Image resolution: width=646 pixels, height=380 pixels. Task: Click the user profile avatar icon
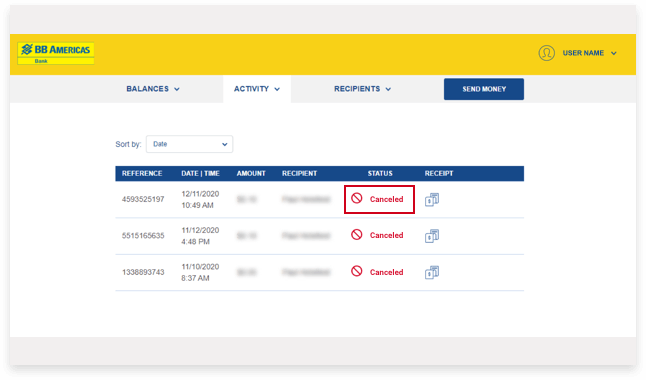coord(546,53)
